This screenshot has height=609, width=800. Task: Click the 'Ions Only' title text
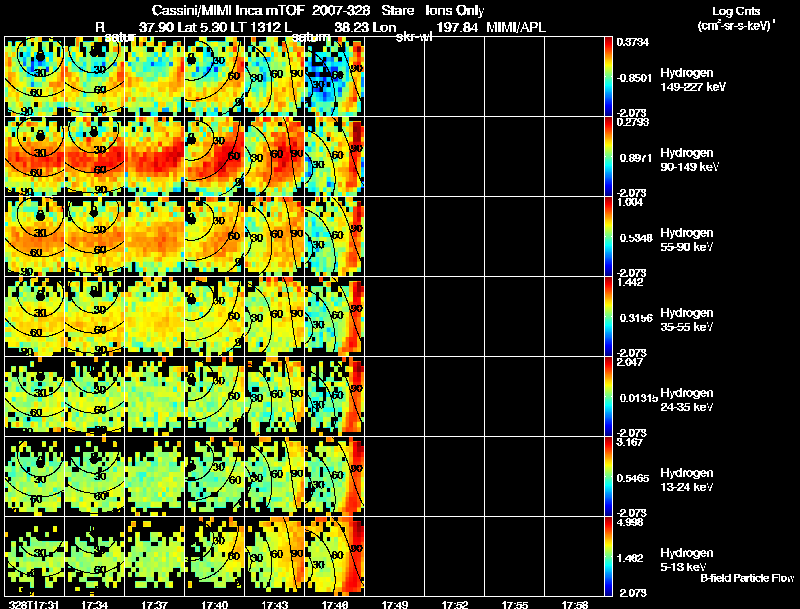point(455,11)
